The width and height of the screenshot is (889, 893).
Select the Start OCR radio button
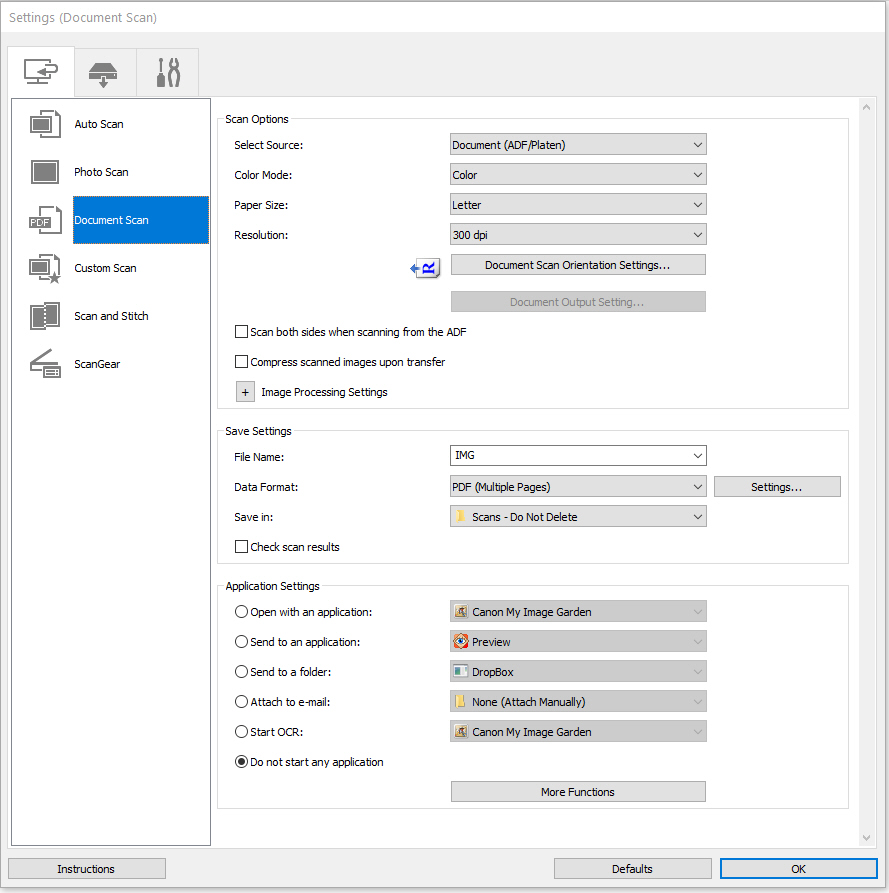point(241,732)
